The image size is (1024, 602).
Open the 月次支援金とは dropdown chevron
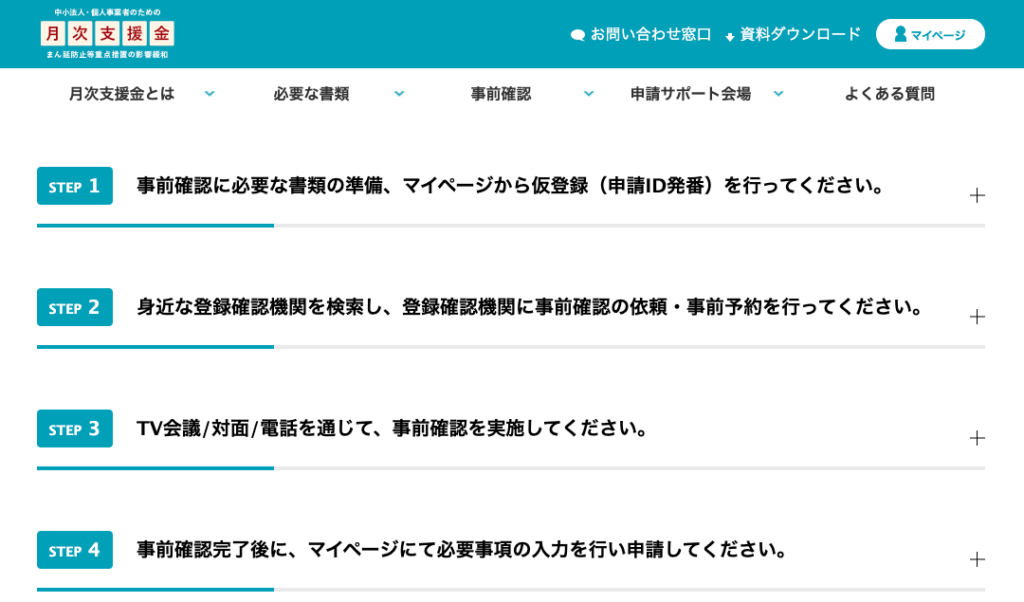coord(209,93)
